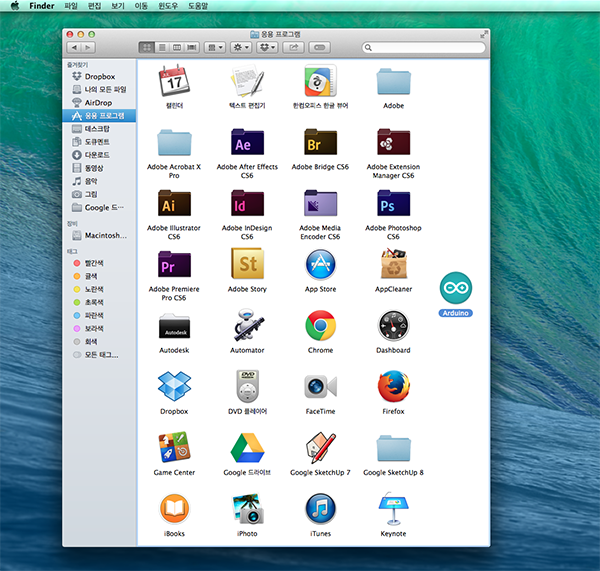Select the FaceTime app icon
Image resolution: width=600 pixels, height=571 pixels.
[320, 387]
